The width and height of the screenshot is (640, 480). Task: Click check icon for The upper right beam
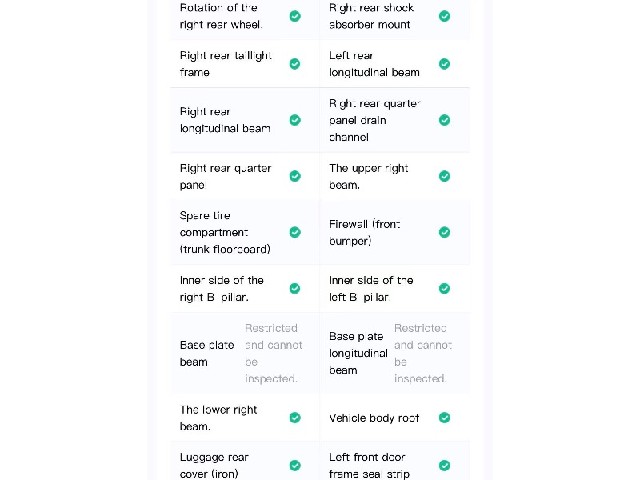click(444, 176)
